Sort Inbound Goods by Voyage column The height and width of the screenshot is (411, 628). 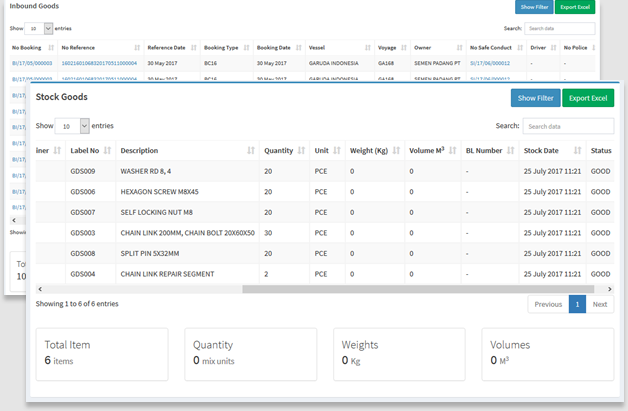point(392,48)
